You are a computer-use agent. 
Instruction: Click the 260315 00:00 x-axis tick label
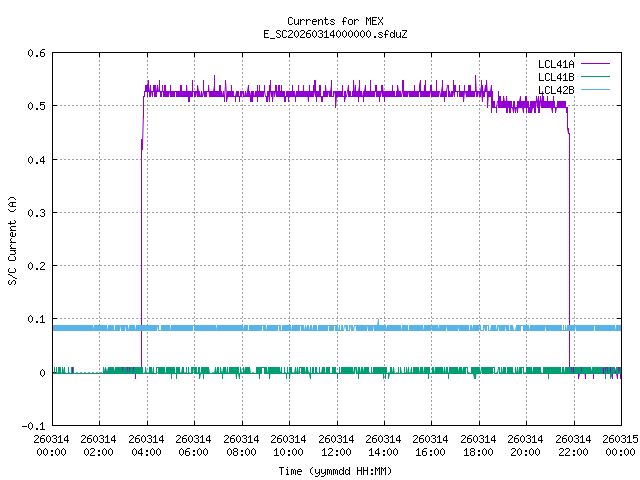(620, 445)
